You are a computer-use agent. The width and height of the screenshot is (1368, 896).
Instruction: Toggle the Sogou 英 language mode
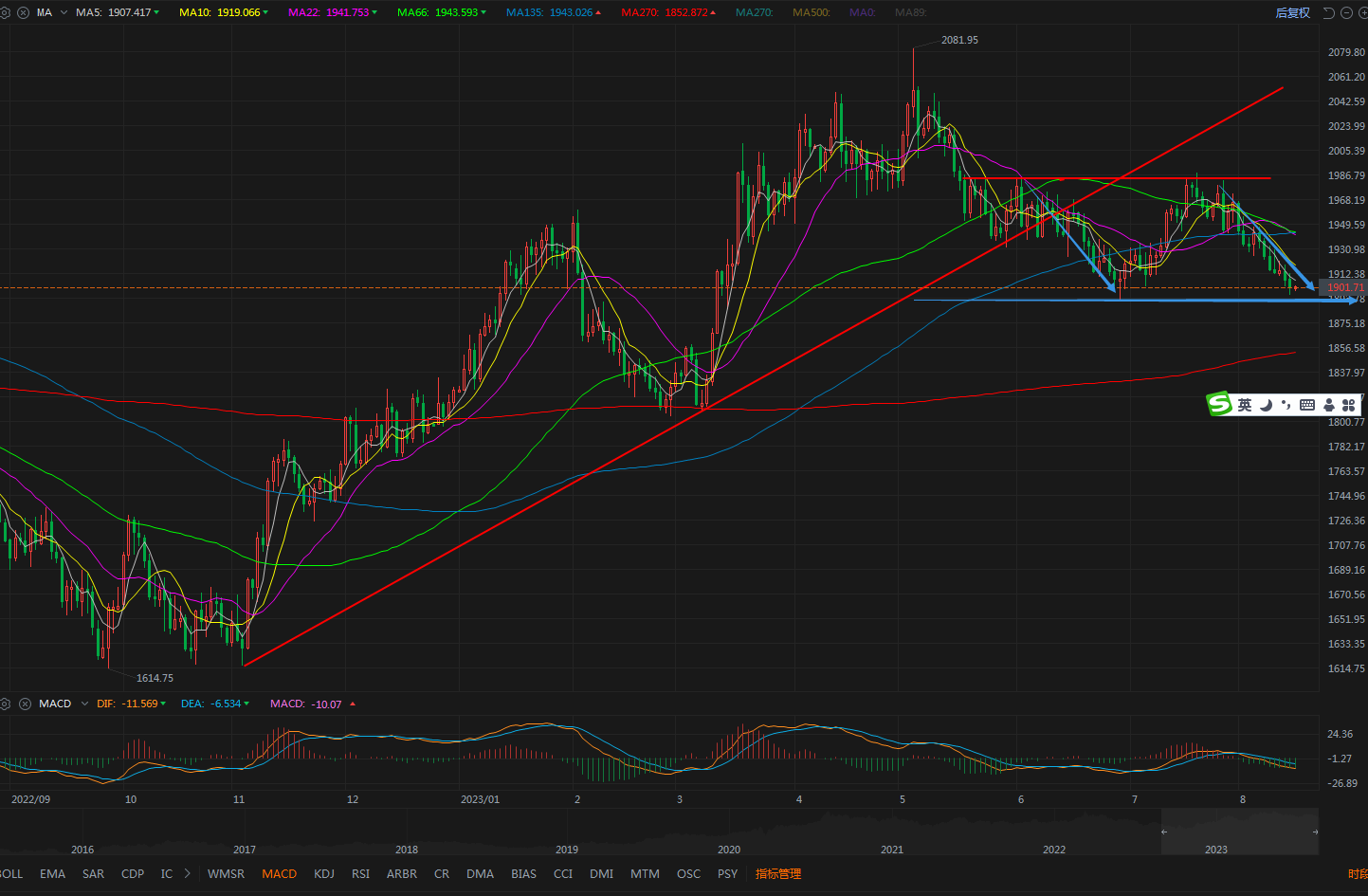pyautogui.click(x=1245, y=405)
